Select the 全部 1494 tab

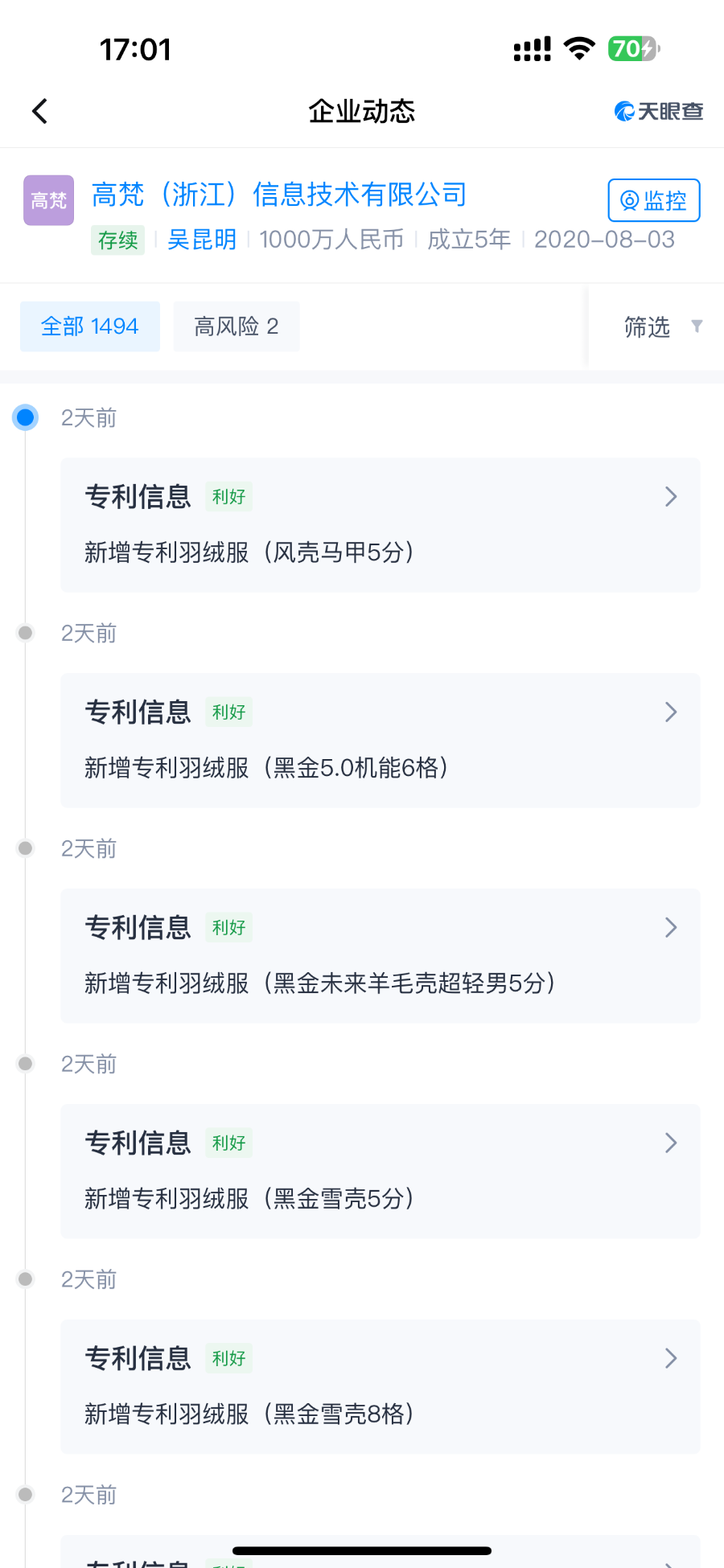tap(90, 326)
